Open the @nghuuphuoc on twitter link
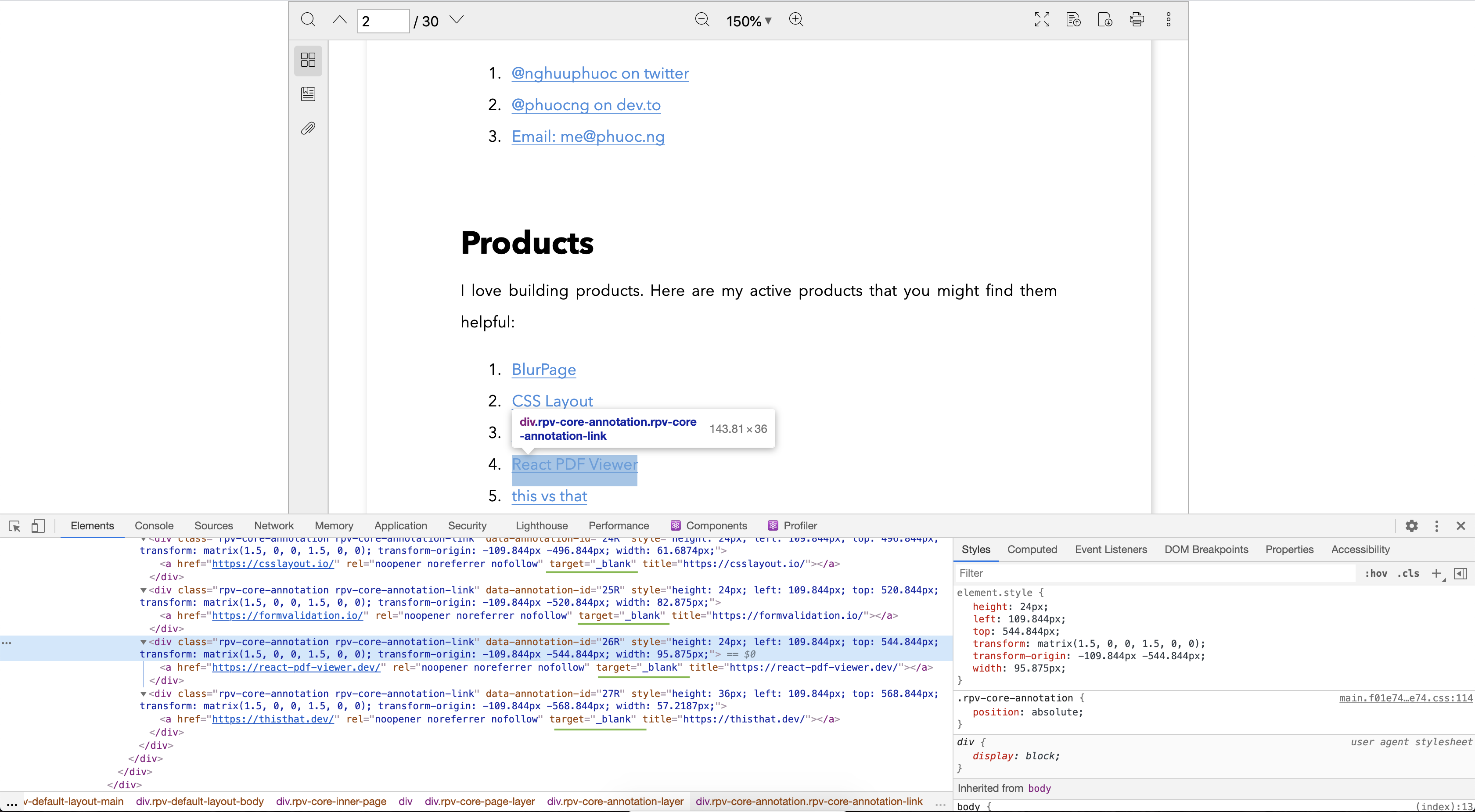1475x812 pixels. point(600,73)
